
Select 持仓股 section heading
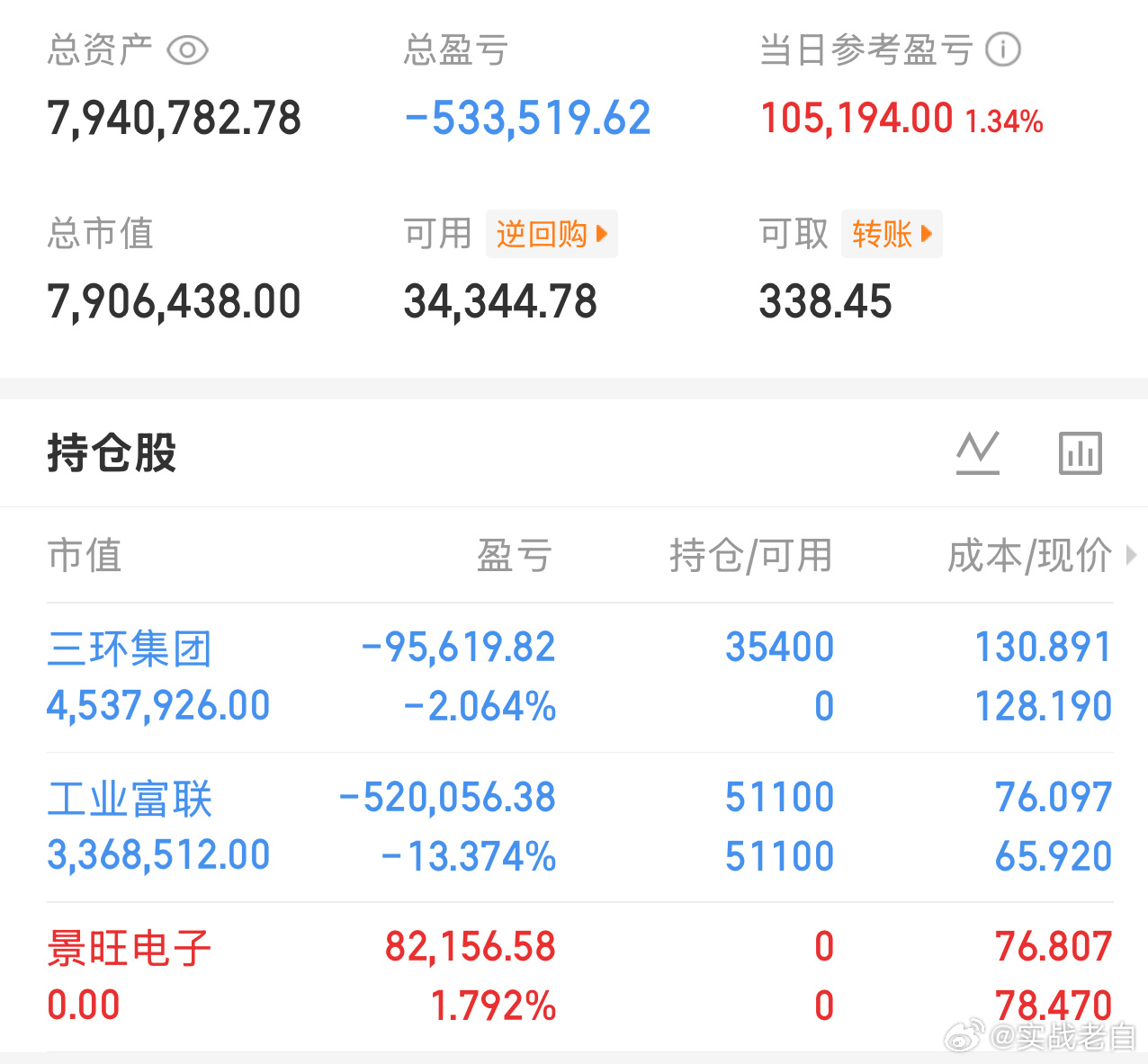coord(112,452)
